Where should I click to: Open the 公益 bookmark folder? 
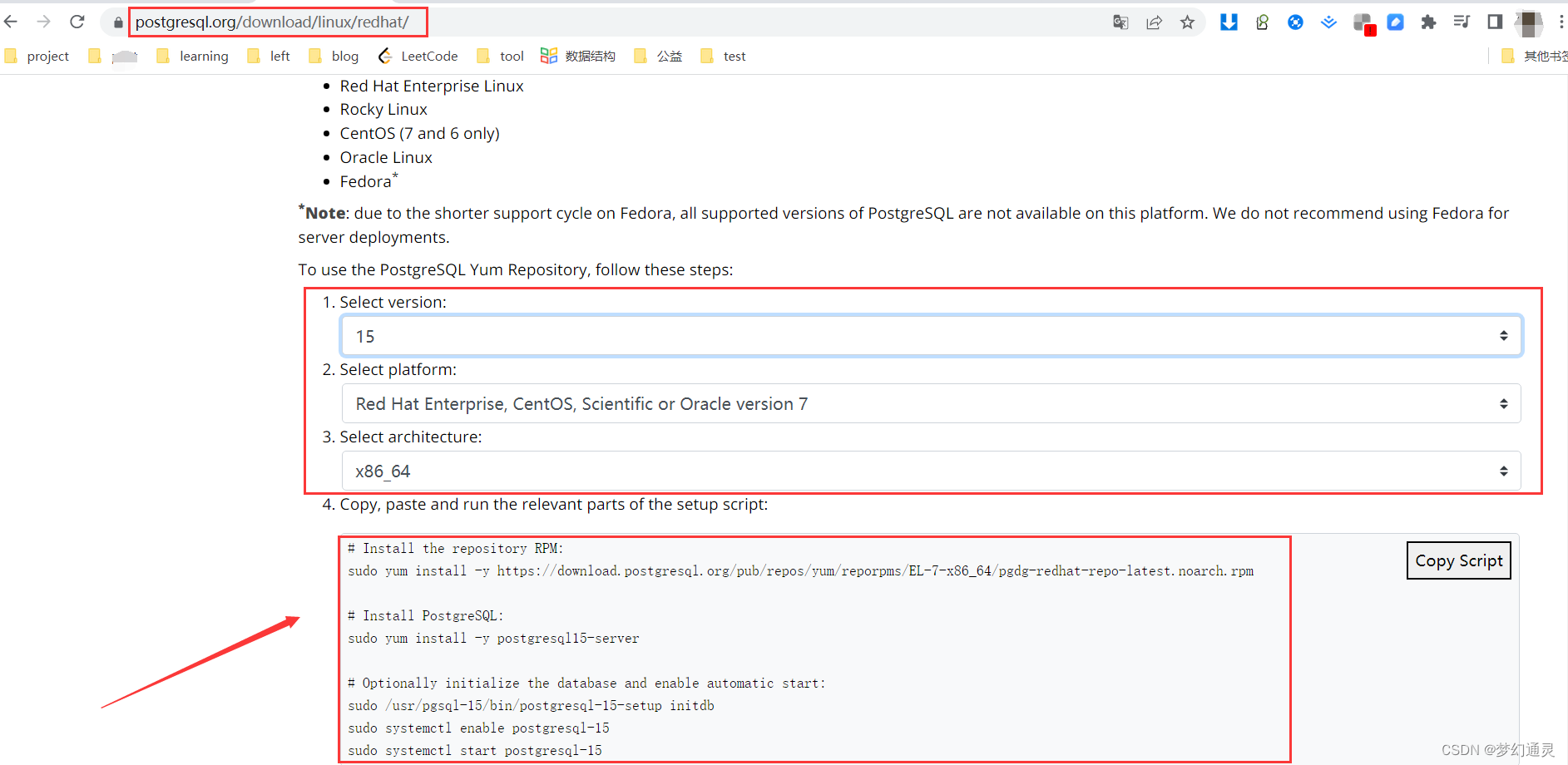[658, 56]
